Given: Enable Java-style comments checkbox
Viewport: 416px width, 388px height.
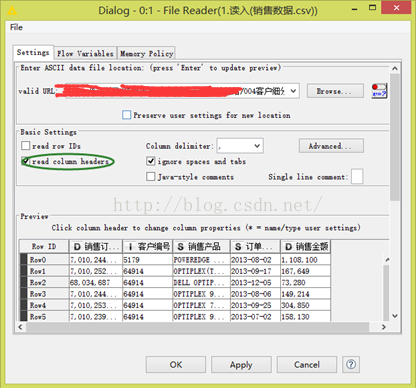Looking at the screenshot, I should (x=151, y=176).
